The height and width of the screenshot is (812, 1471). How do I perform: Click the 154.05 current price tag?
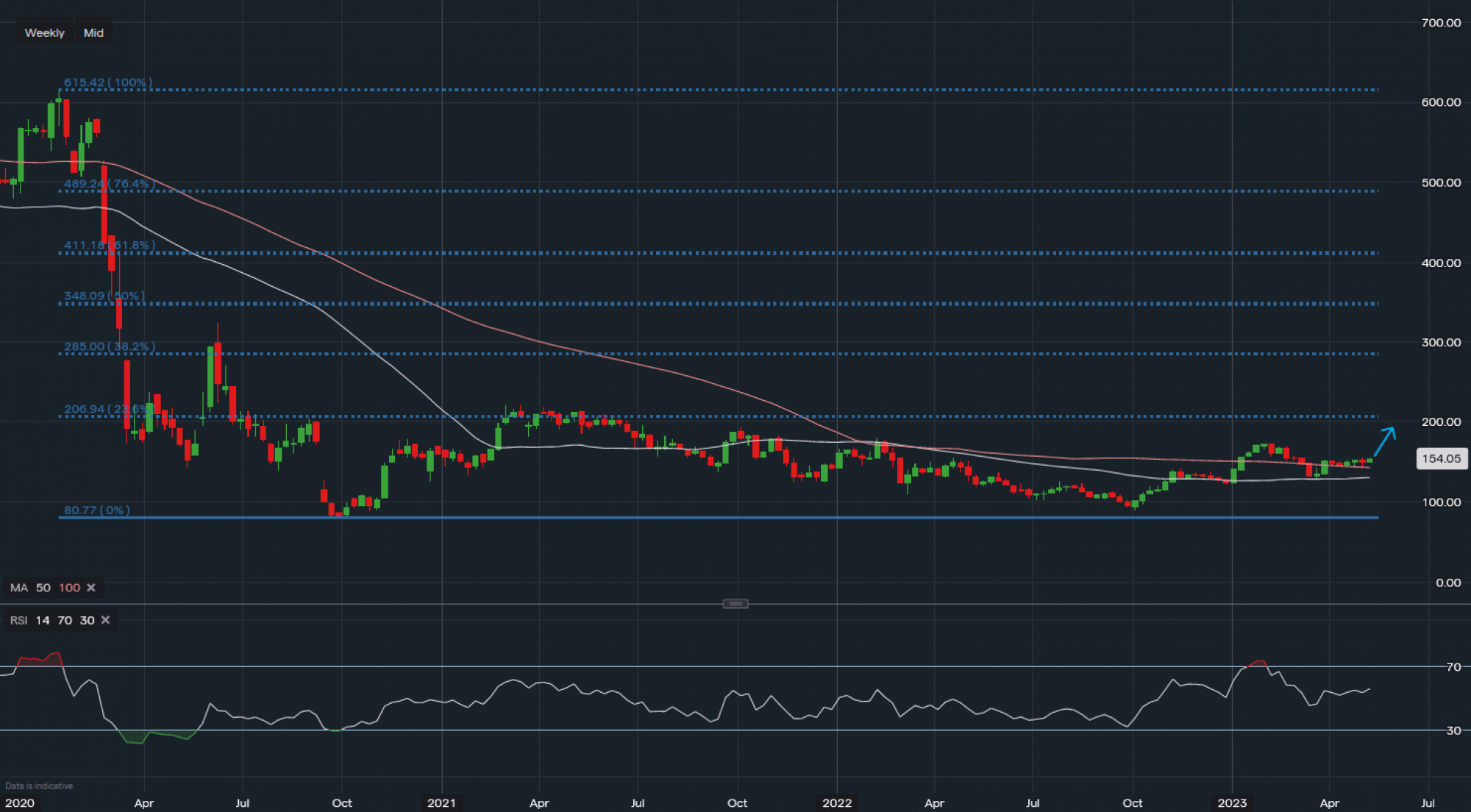pos(1441,459)
